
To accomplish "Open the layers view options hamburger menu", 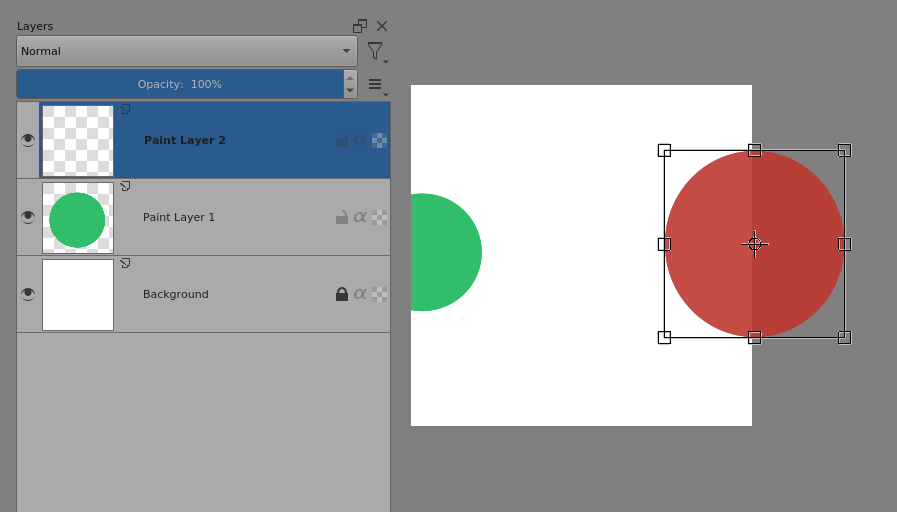I will 377,86.
